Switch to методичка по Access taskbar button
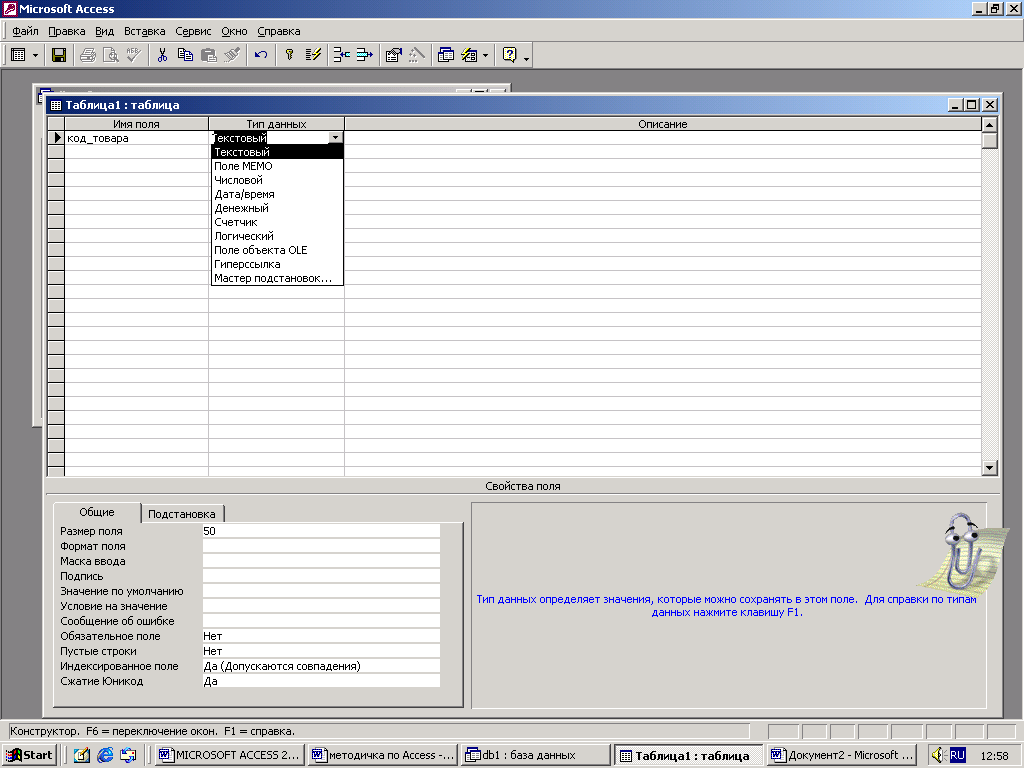 [x=382, y=755]
